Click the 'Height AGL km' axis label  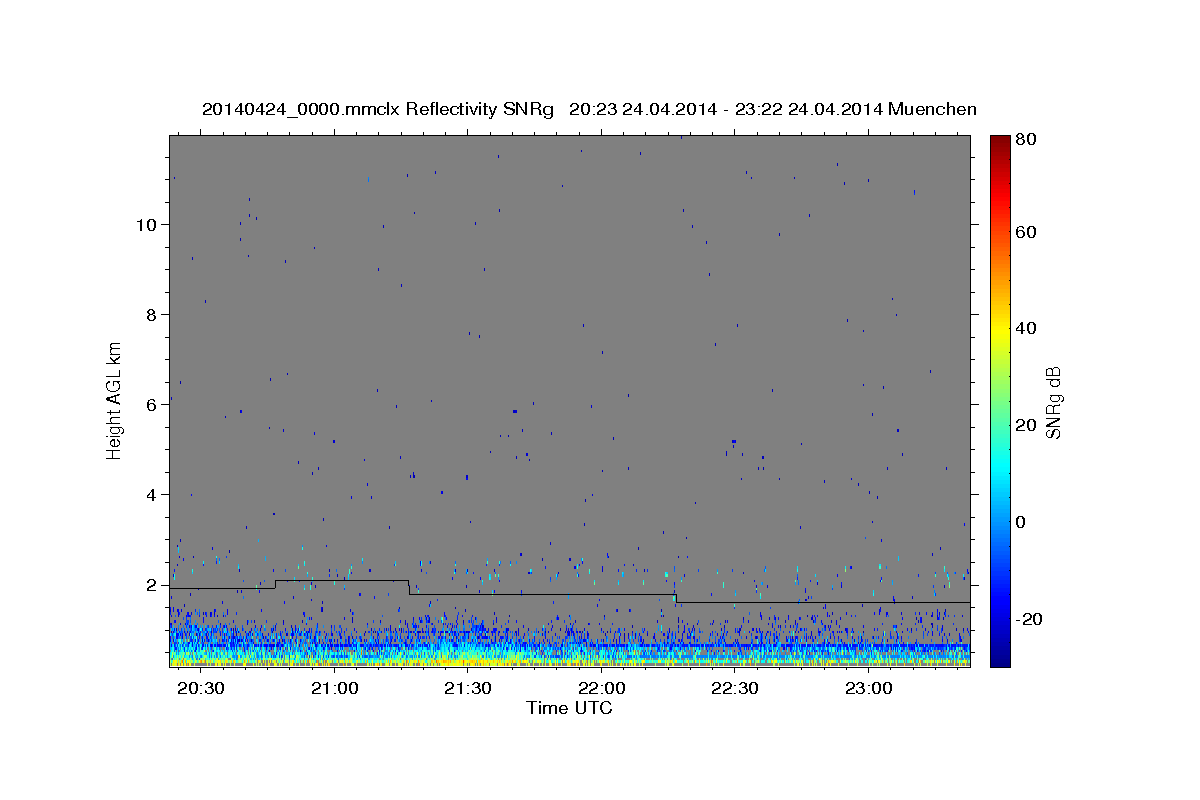tap(114, 400)
